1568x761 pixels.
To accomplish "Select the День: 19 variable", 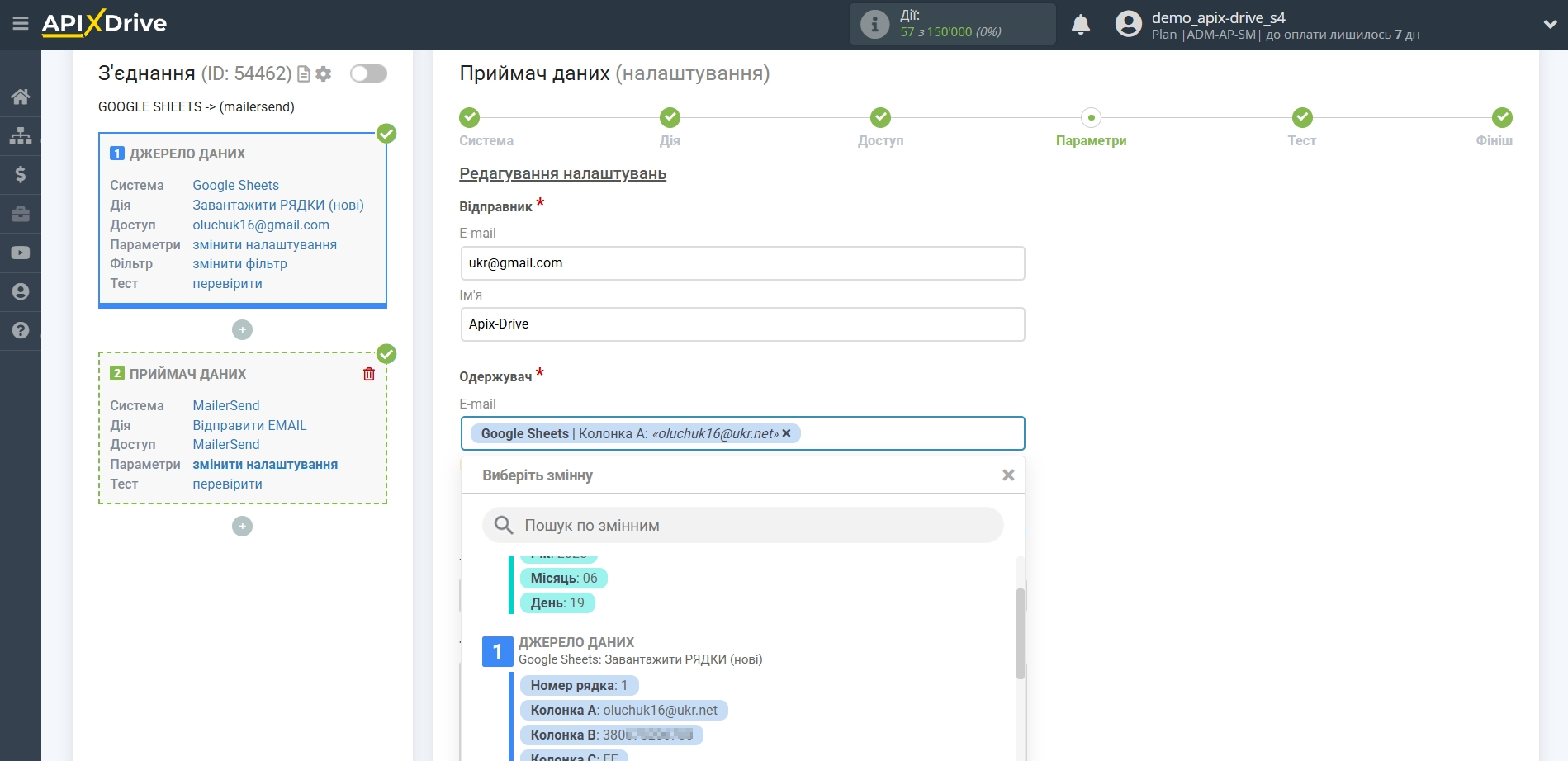I will [x=557, y=603].
